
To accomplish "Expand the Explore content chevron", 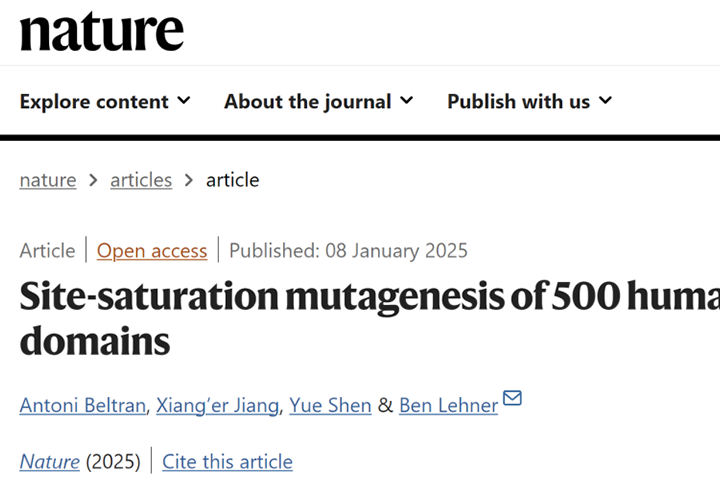I will pos(184,101).
